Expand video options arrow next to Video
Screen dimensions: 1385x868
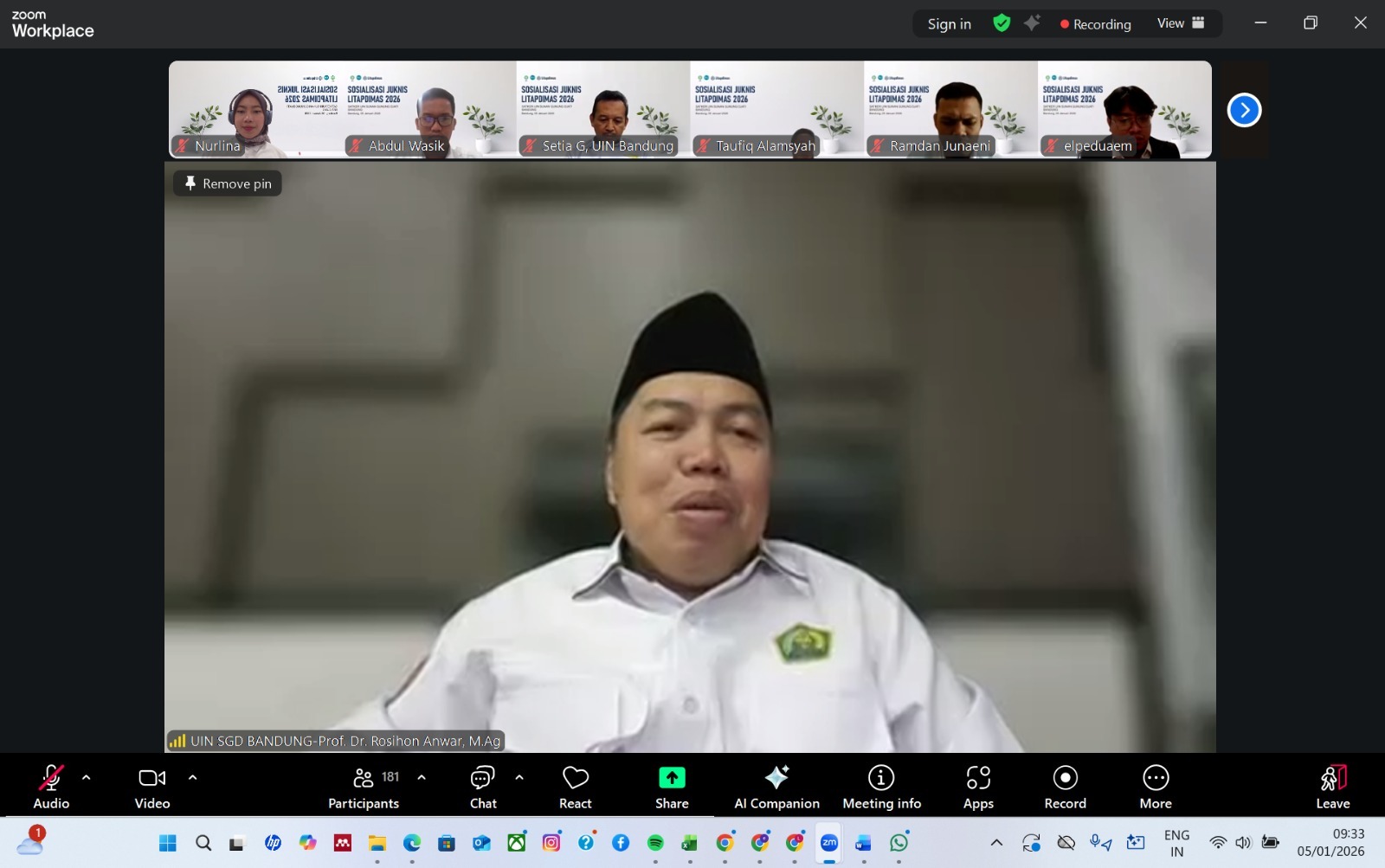pyautogui.click(x=192, y=777)
